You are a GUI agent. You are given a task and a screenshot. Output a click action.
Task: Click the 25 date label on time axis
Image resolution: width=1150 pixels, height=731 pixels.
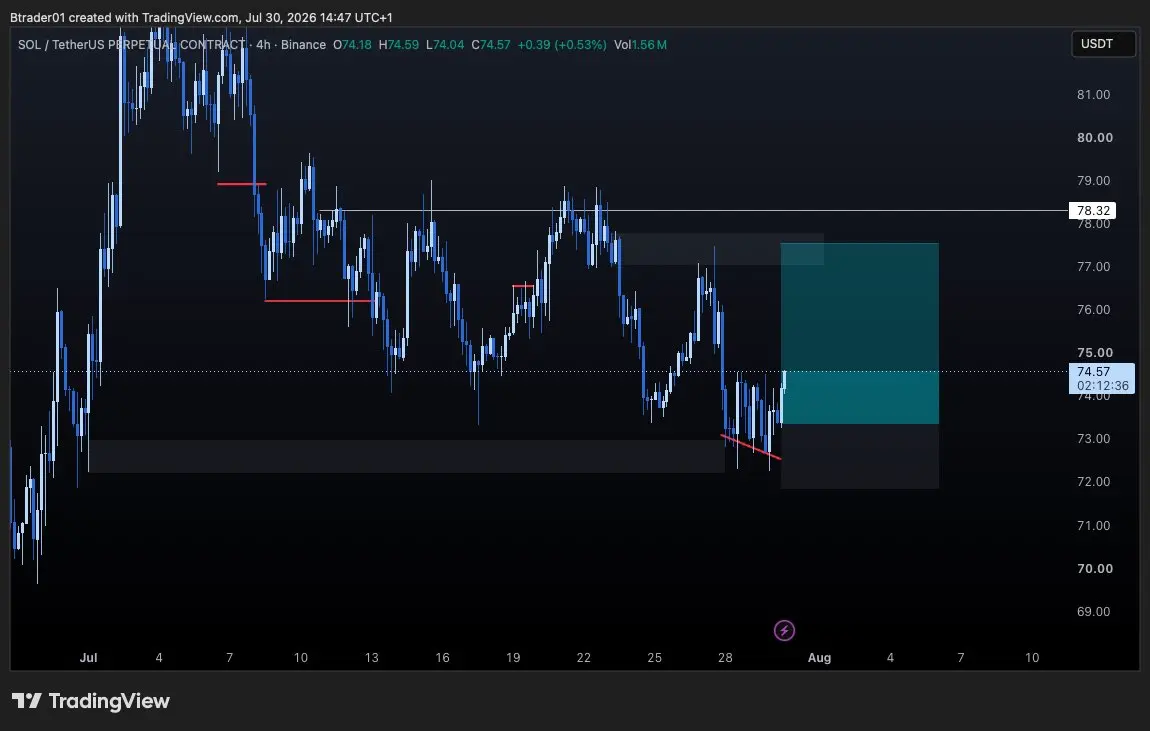tap(654, 658)
